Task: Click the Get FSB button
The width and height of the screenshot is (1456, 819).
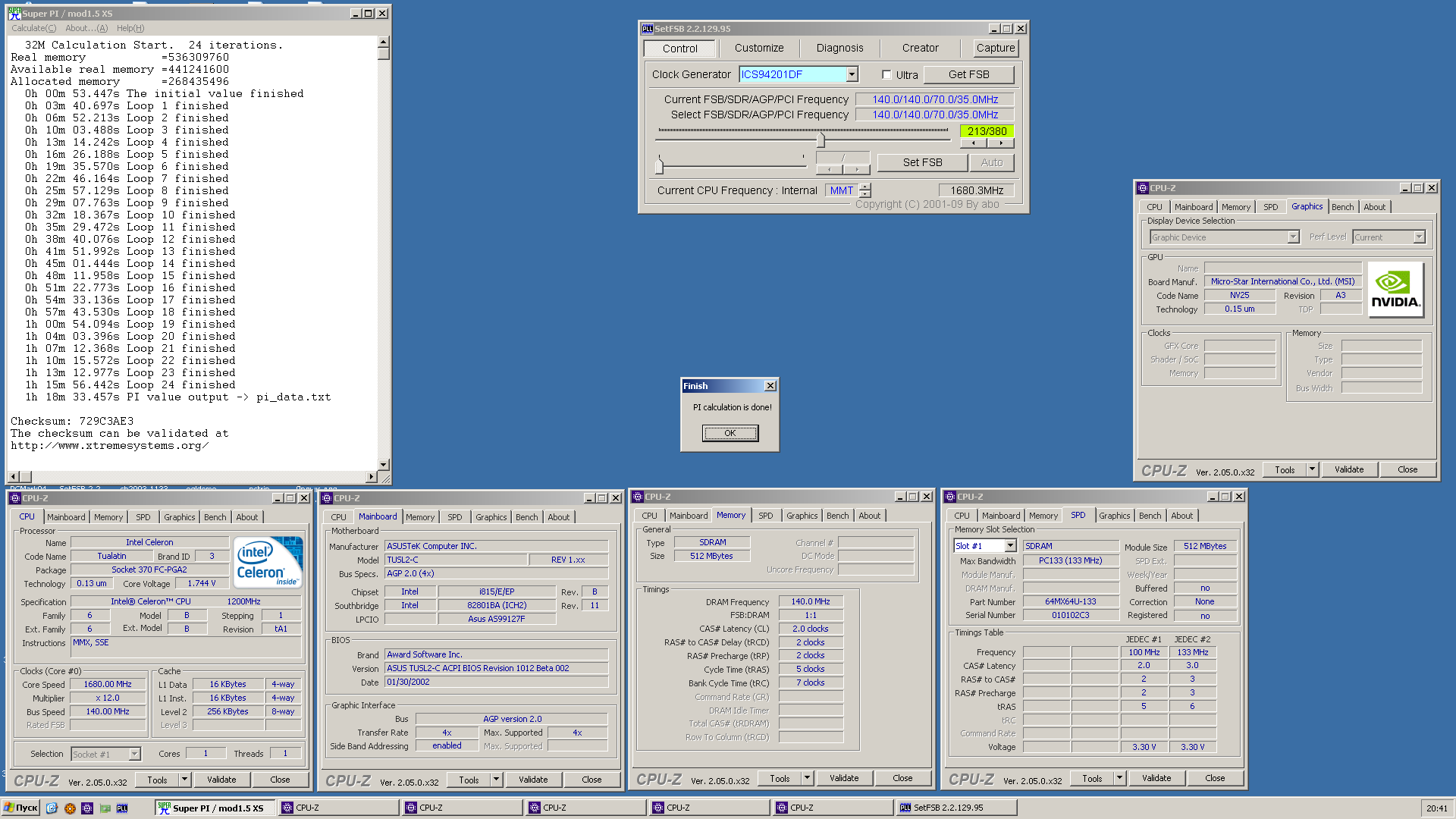Action: (968, 74)
